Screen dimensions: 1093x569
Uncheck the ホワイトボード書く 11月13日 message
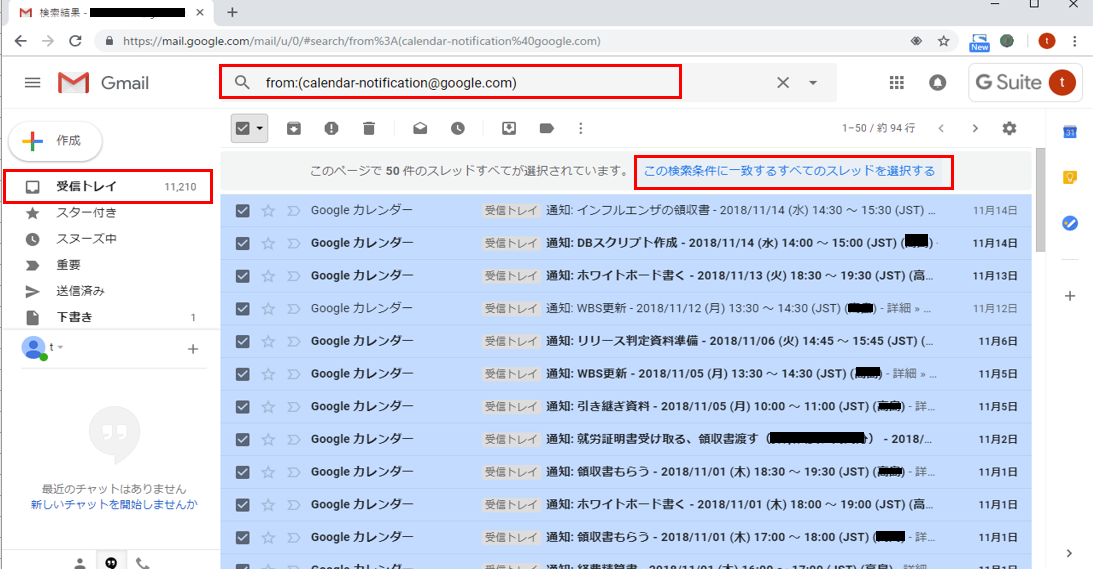243,276
